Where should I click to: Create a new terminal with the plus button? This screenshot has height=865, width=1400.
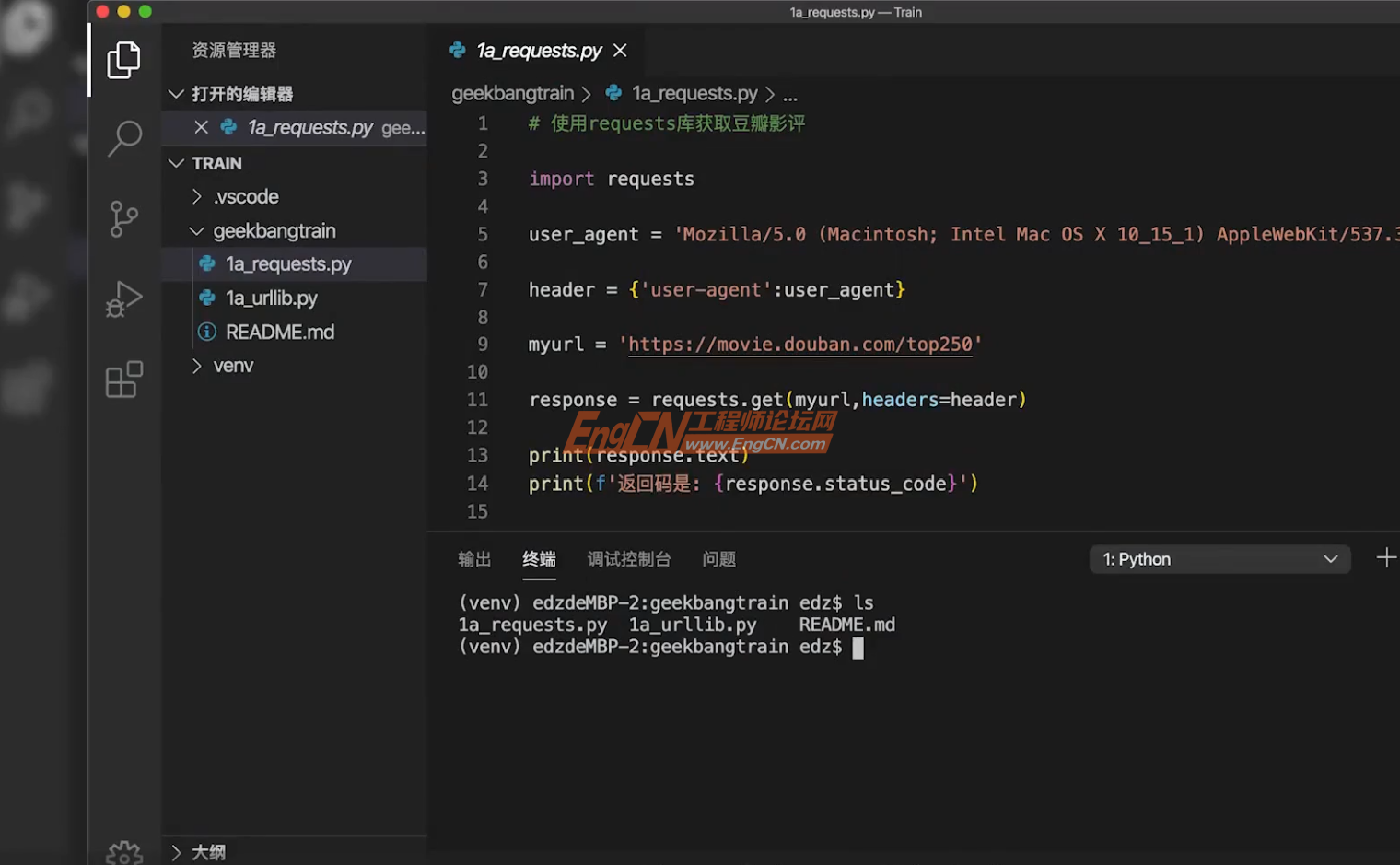pos(1386,556)
